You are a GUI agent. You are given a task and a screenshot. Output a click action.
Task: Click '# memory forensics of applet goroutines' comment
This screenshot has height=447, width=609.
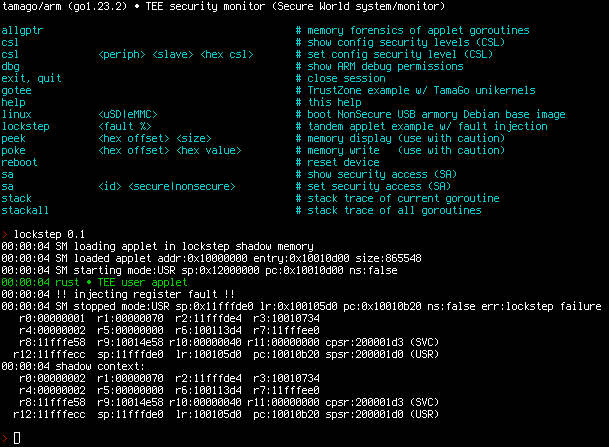(x=412, y=31)
